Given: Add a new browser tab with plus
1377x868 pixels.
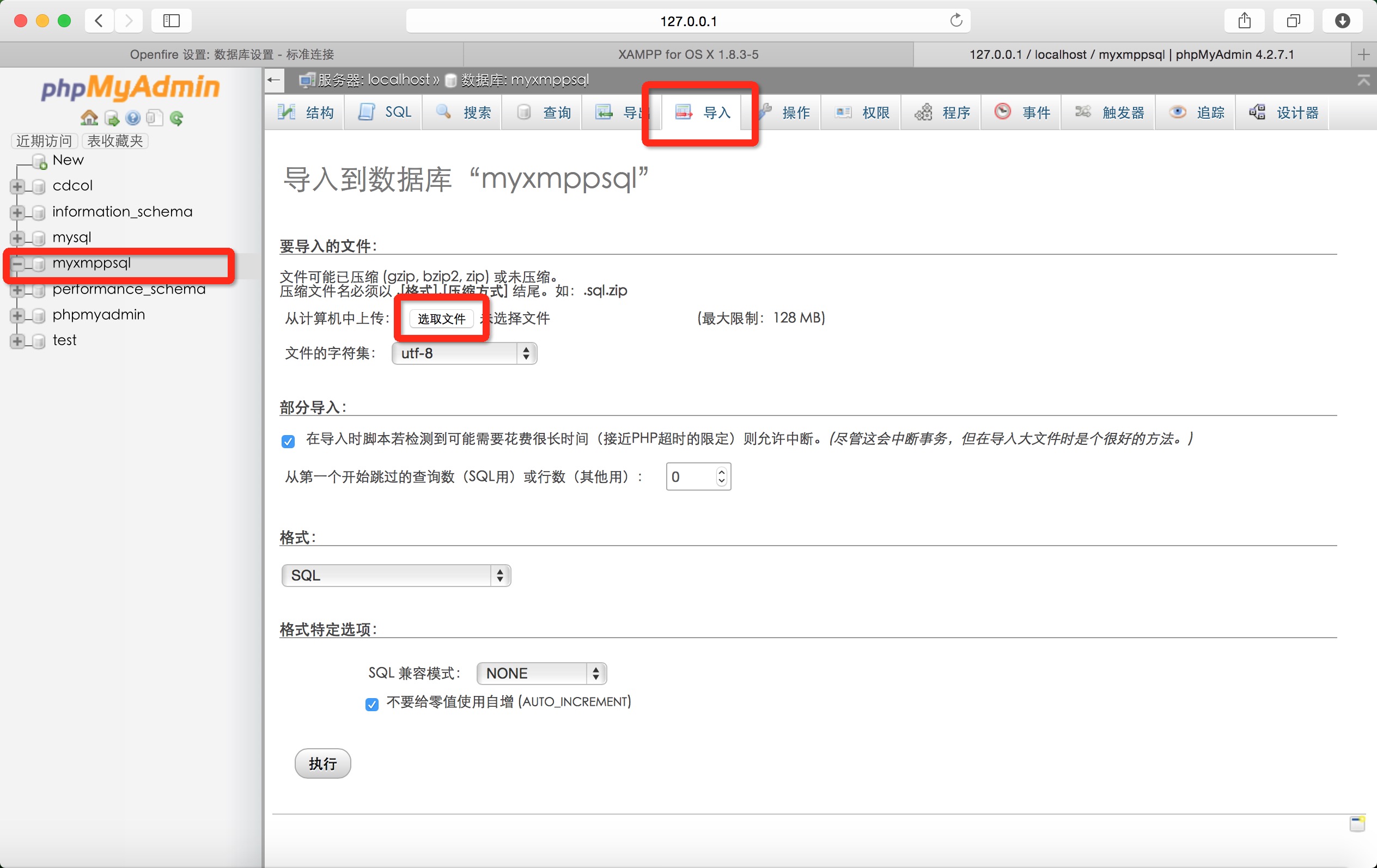Looking at the screenshot, I should [1364, 54].
